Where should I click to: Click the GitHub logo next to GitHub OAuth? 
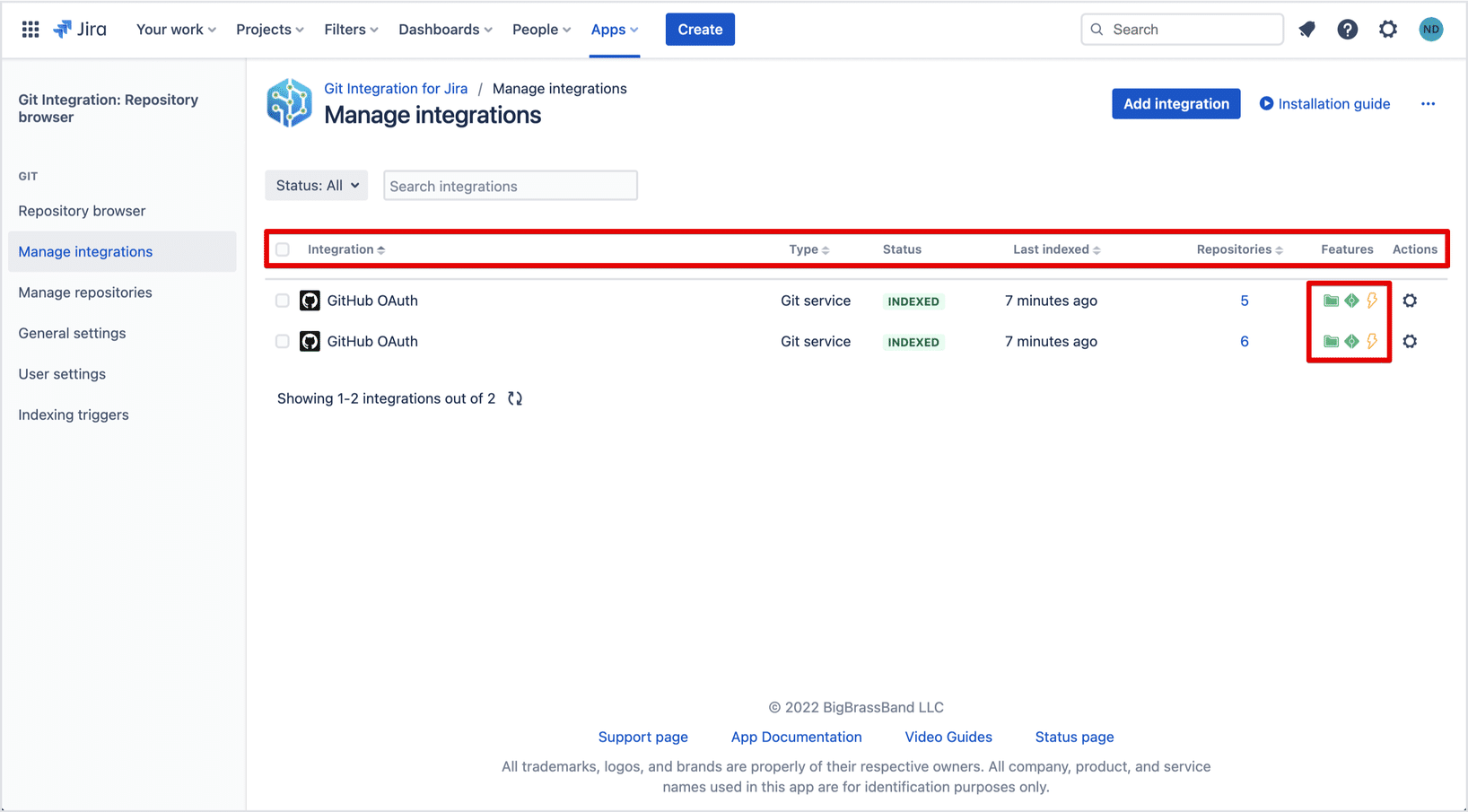point(310,301)
